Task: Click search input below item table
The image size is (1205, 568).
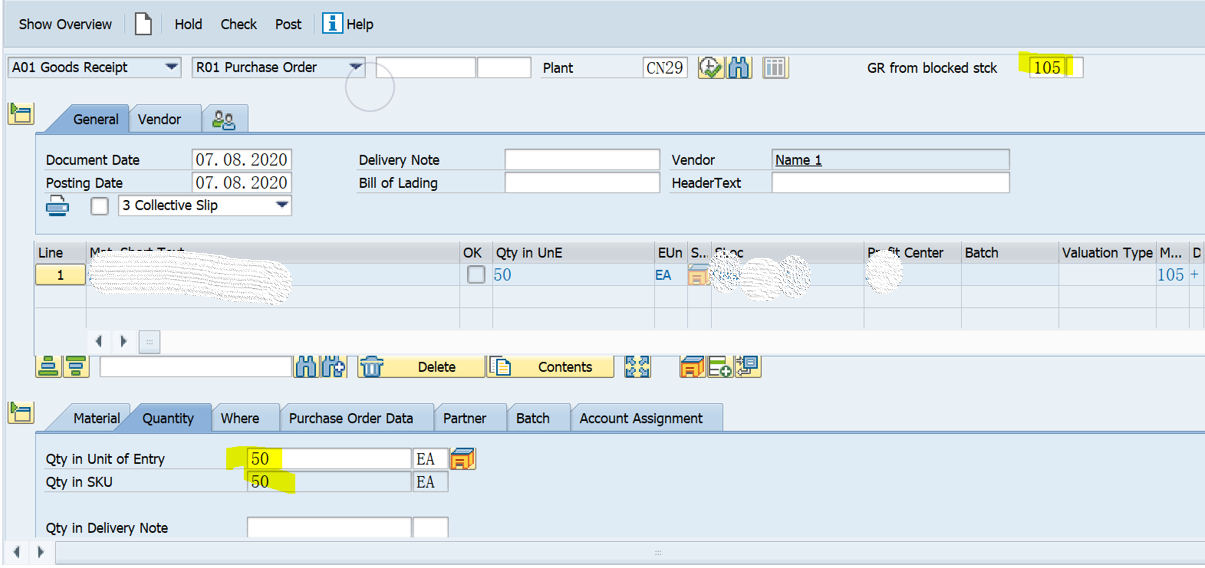Action: pos(196,367)
